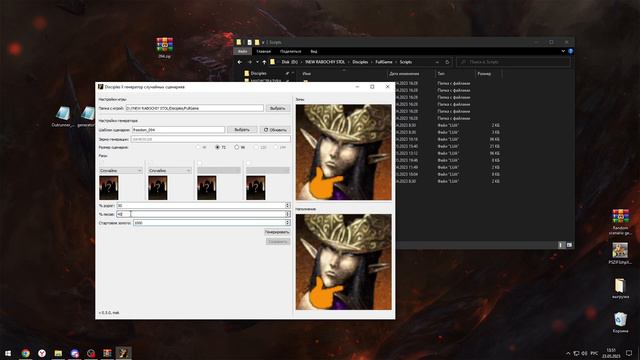This screenshot has height=360, width=640.
Task: Select the 48 scenario size radio button
Action: coord(198,147)
